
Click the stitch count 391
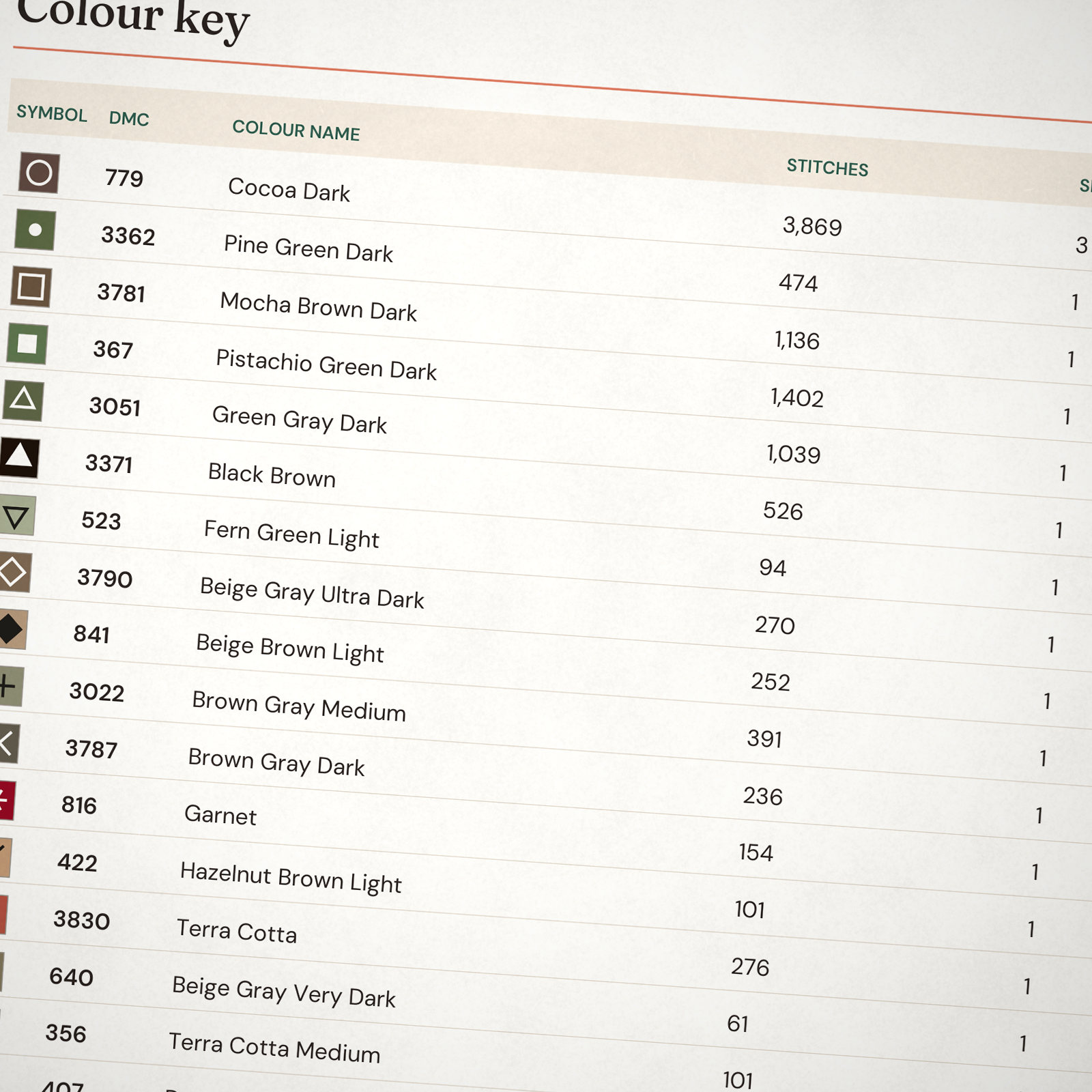(764, 738)
